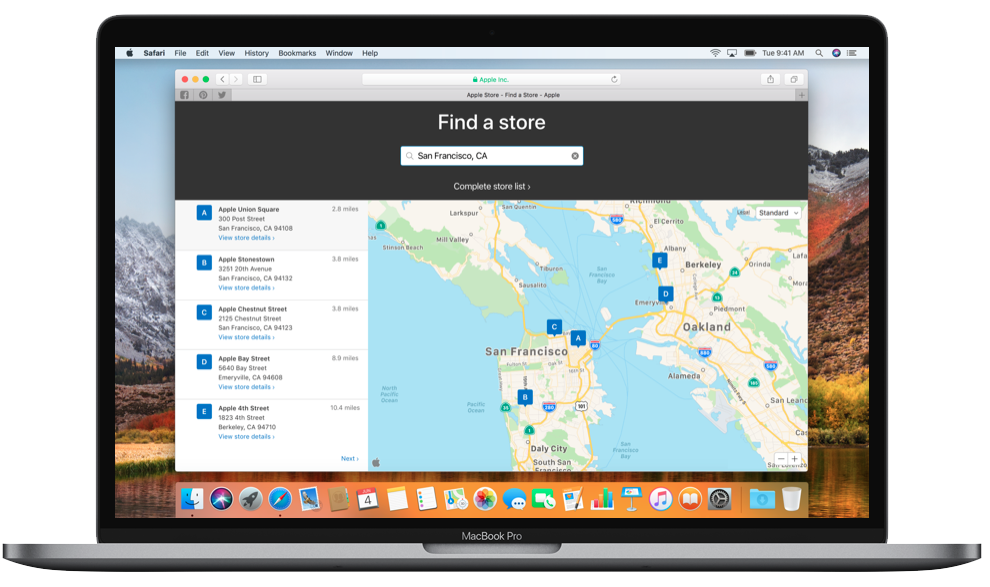Screen dimensions: 990x587
Task: Open Photos app in the dock
Action: tap(485, 499)
